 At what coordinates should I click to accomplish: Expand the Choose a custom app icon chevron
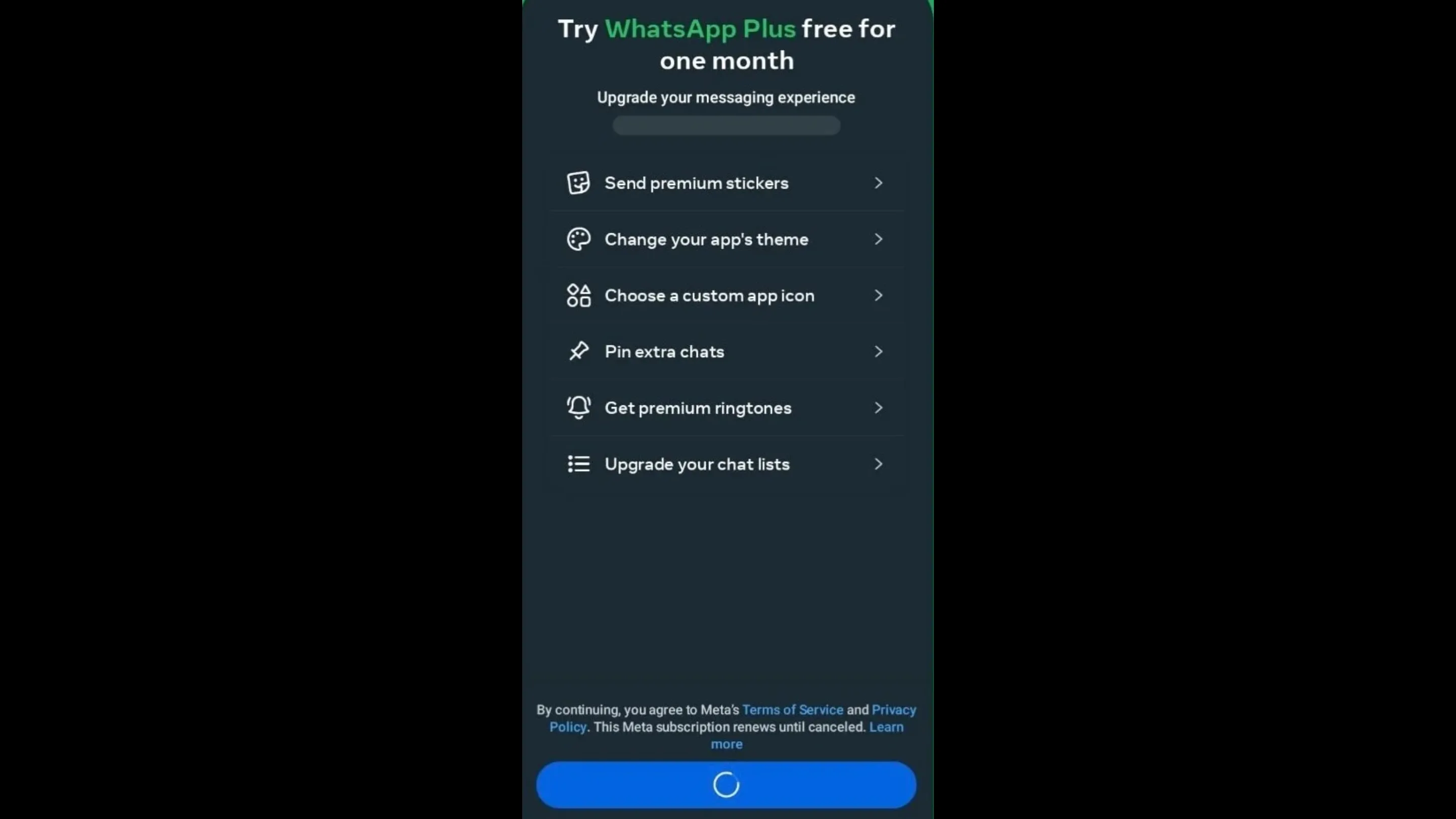click(878, 295)
